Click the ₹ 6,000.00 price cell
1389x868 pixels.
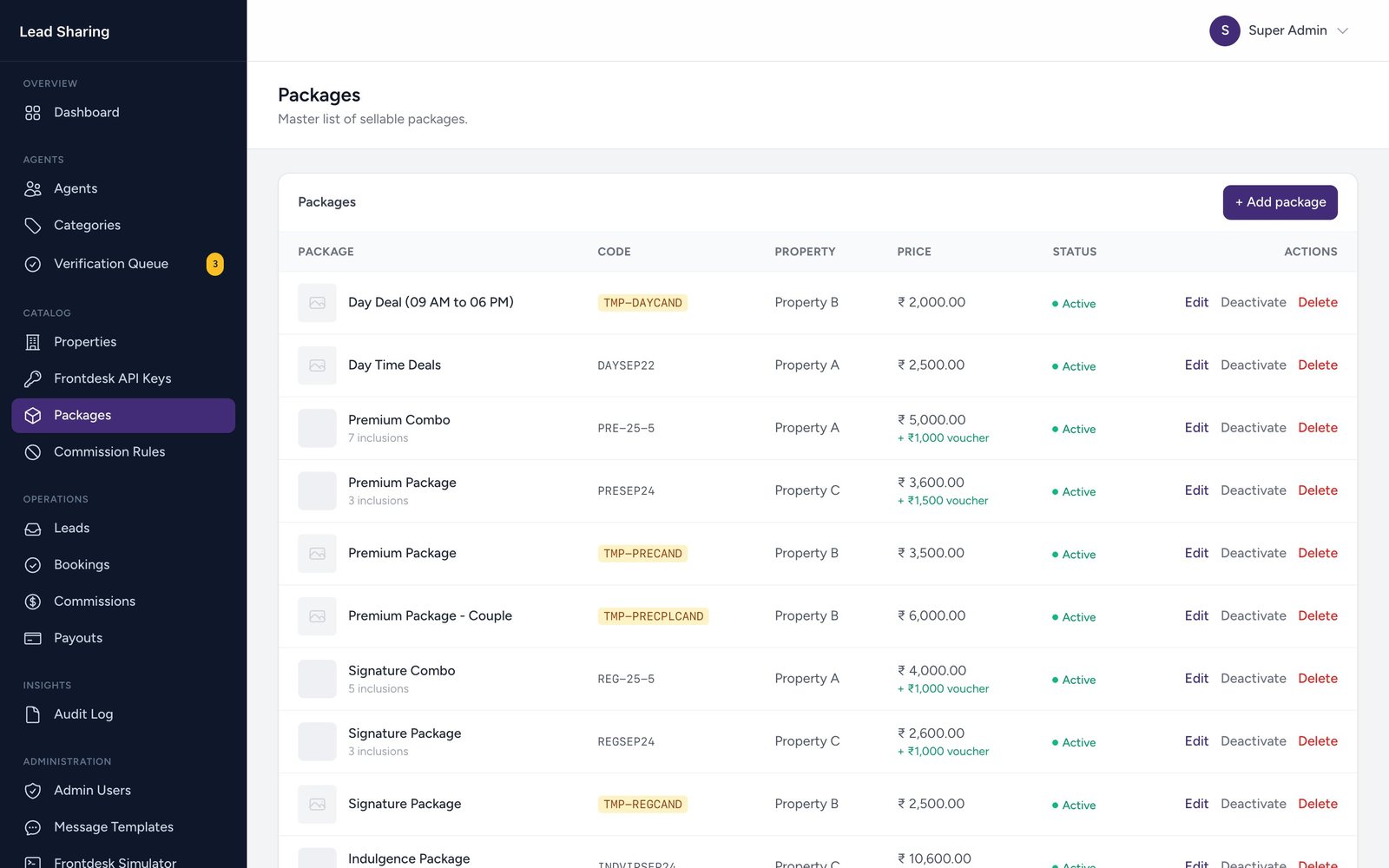931,615
